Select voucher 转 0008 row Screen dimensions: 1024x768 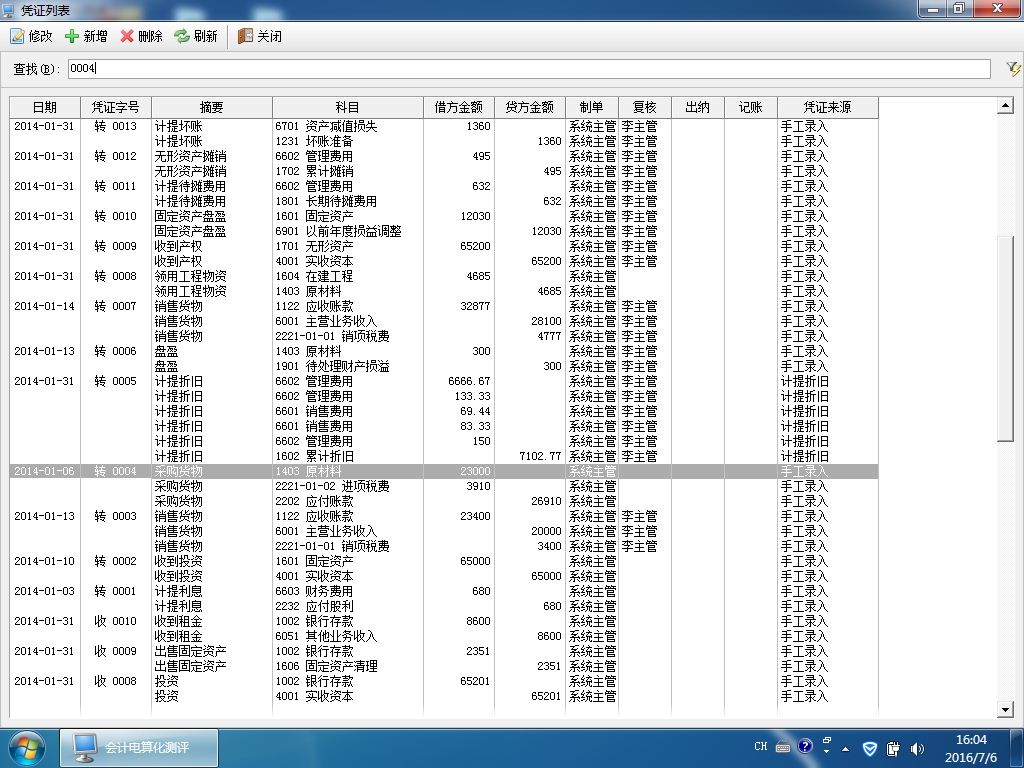(x=443, y=276)
